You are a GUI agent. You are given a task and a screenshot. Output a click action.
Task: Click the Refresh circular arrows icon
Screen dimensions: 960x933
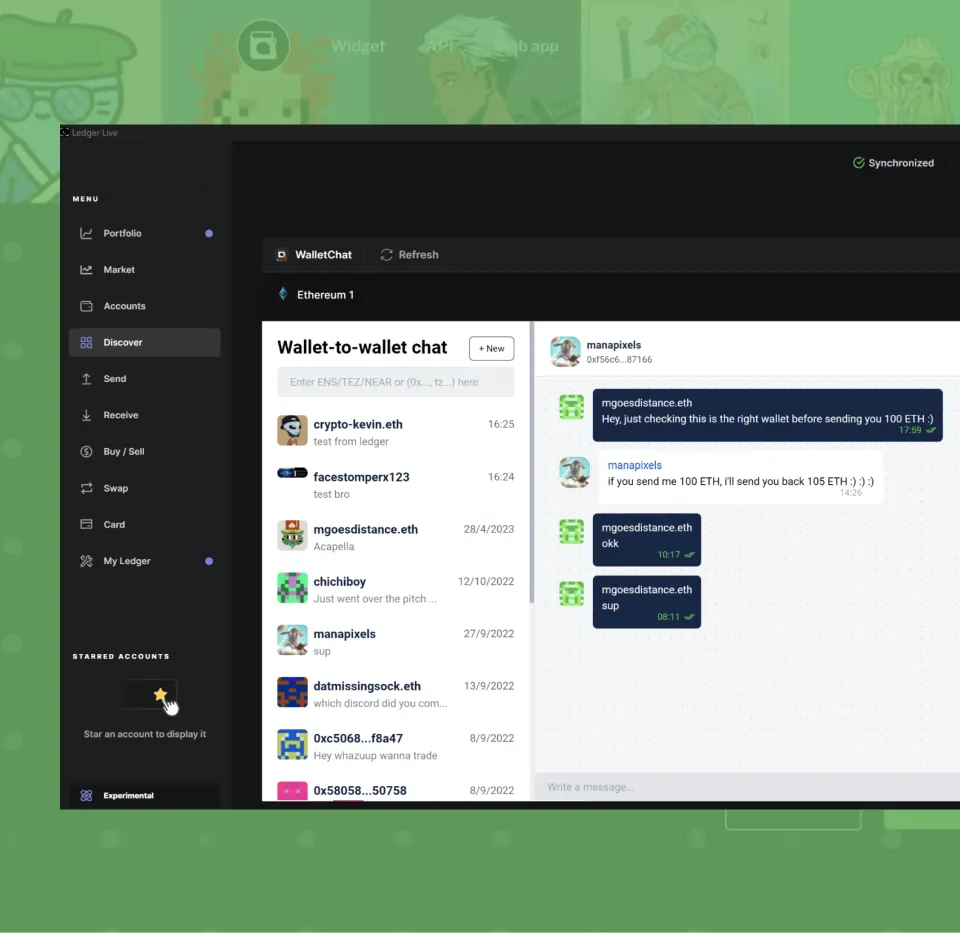(386, 255)
